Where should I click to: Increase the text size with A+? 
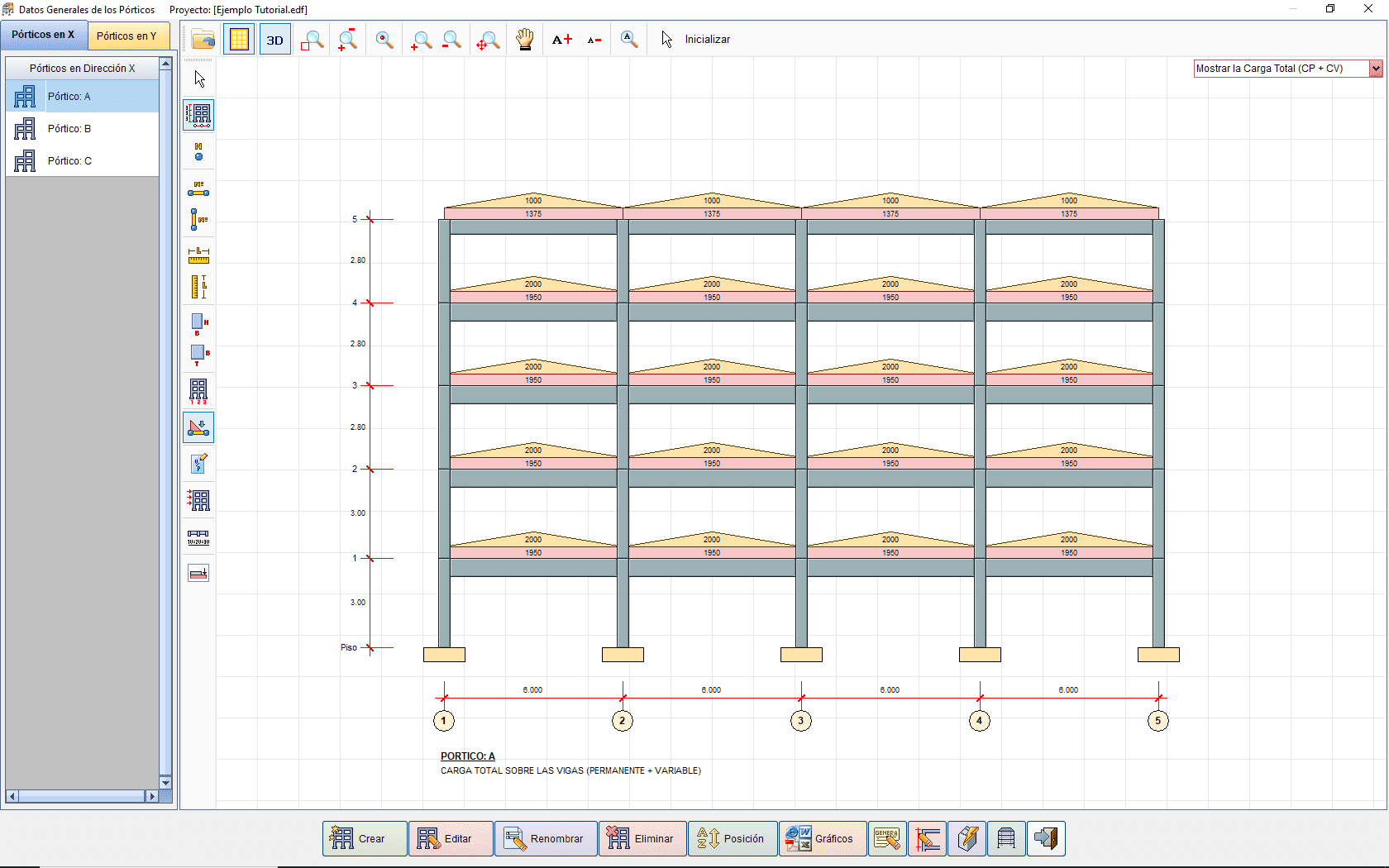(x=562, y=39)
